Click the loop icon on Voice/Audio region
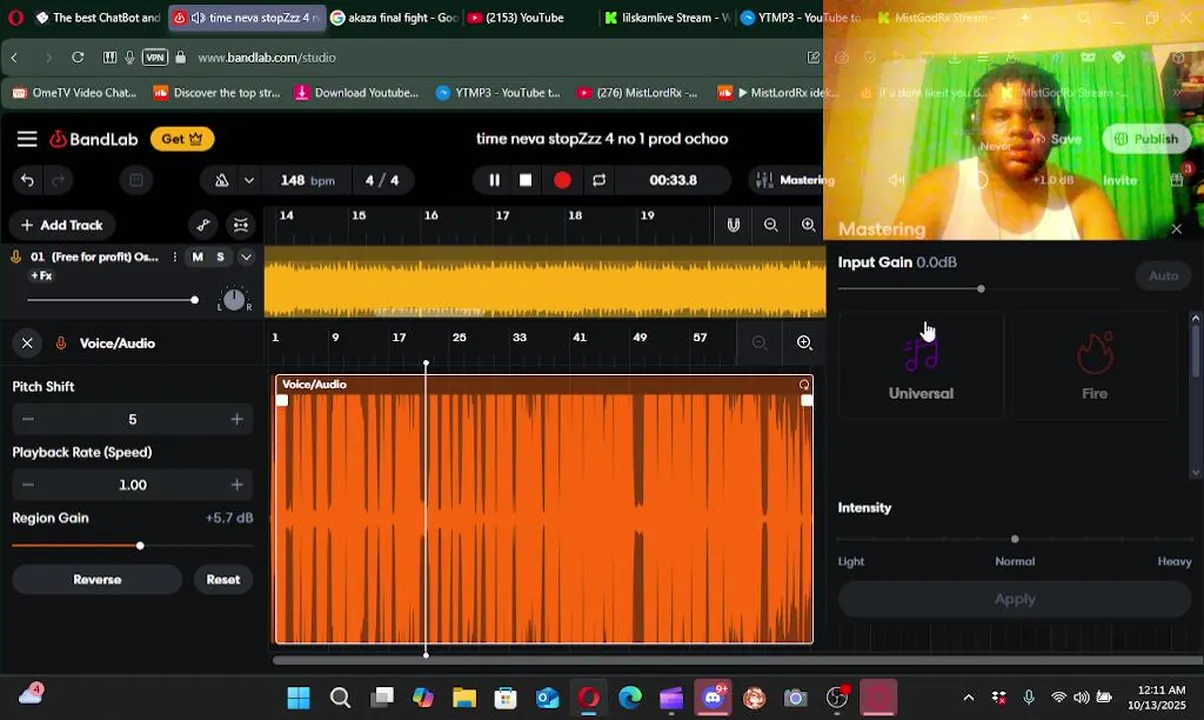 point(804,384)
